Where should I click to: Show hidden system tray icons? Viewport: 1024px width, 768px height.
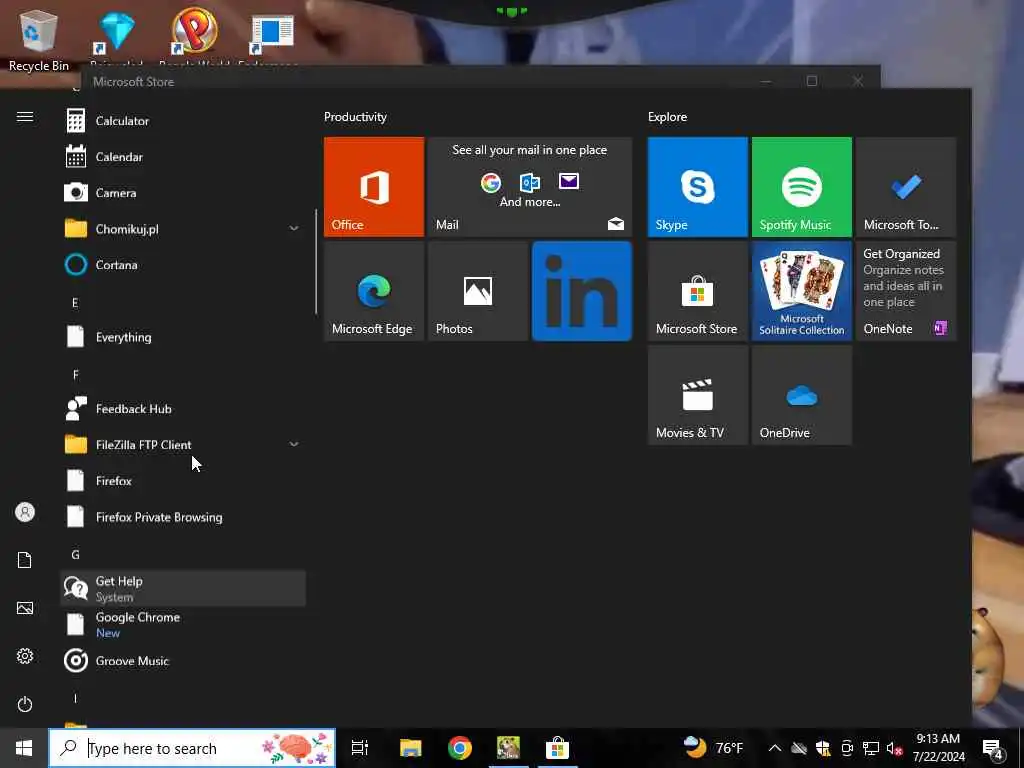(775, 748)
